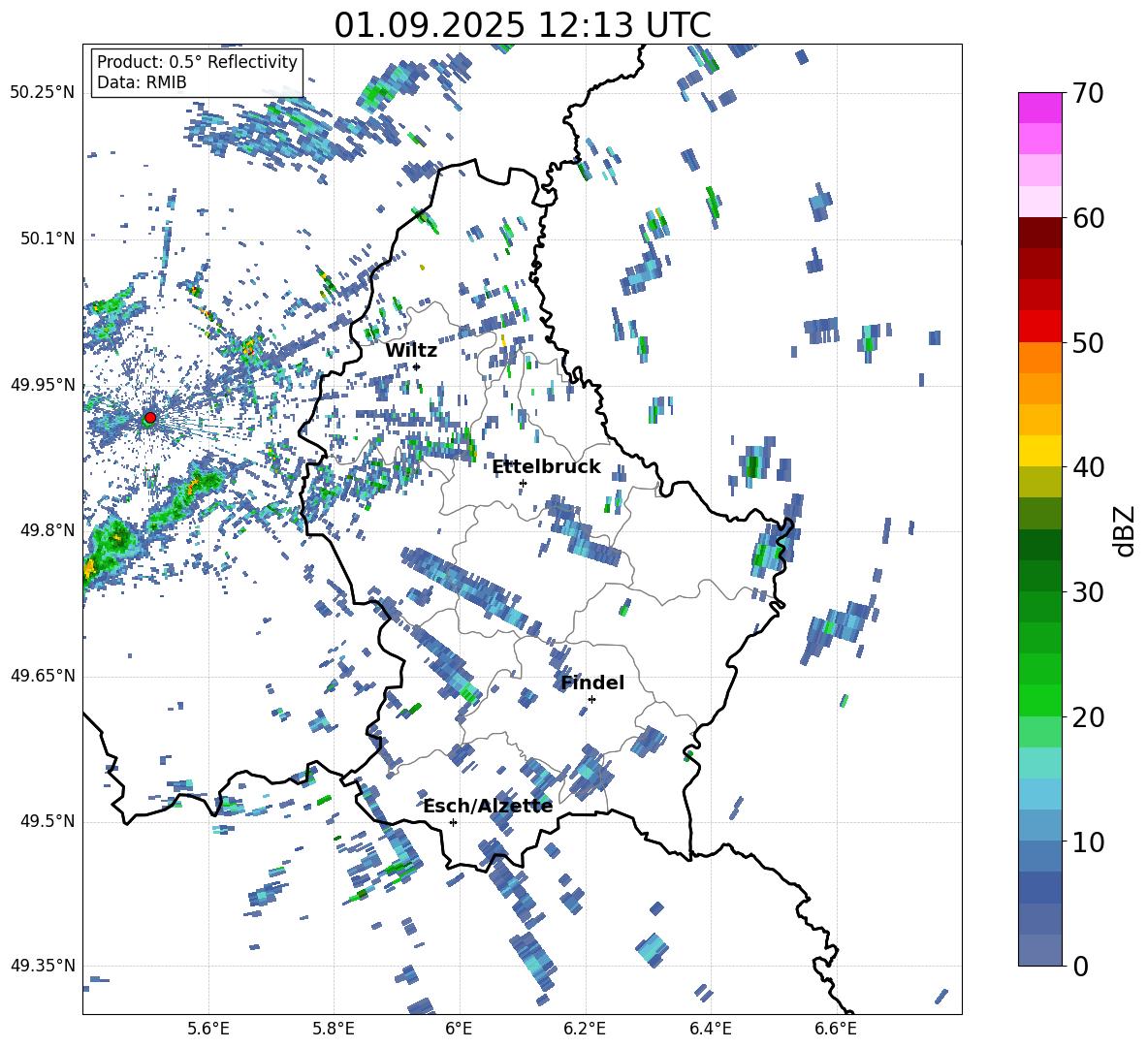Click the Product: 0.5° Reflectivity text
Viewport: 1148px width, 1048px height.
[x=197, y=61]
